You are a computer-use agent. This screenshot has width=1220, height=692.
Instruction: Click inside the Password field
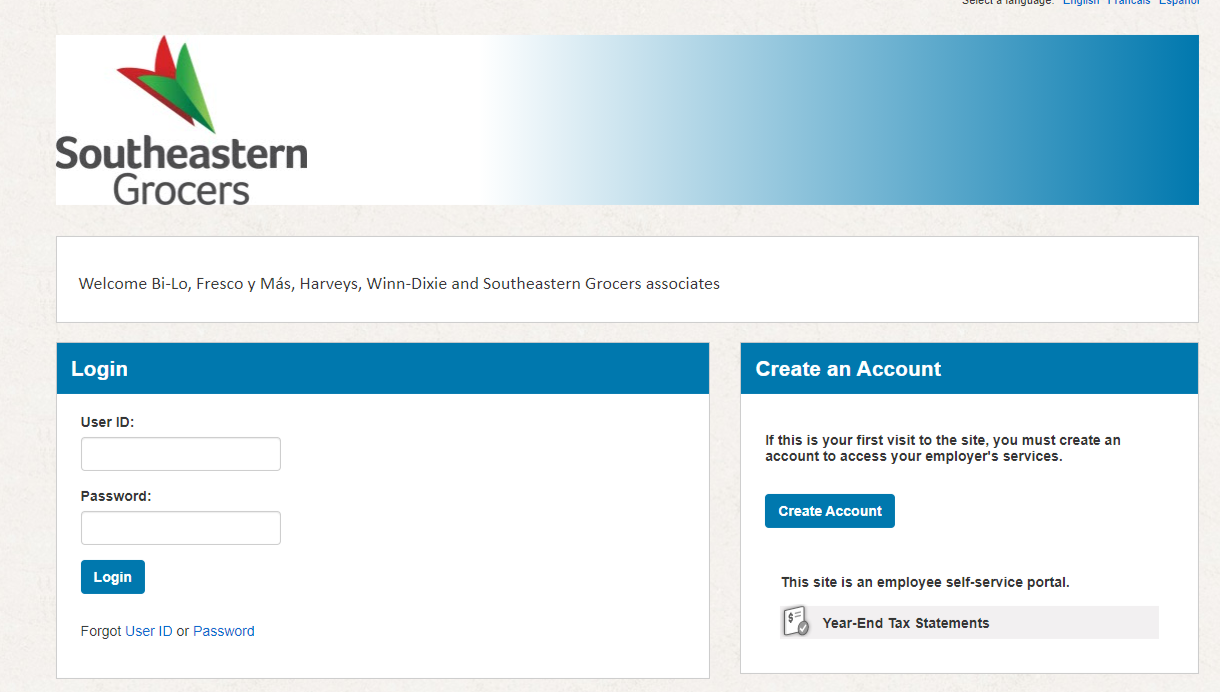click(x=180, y=527)
